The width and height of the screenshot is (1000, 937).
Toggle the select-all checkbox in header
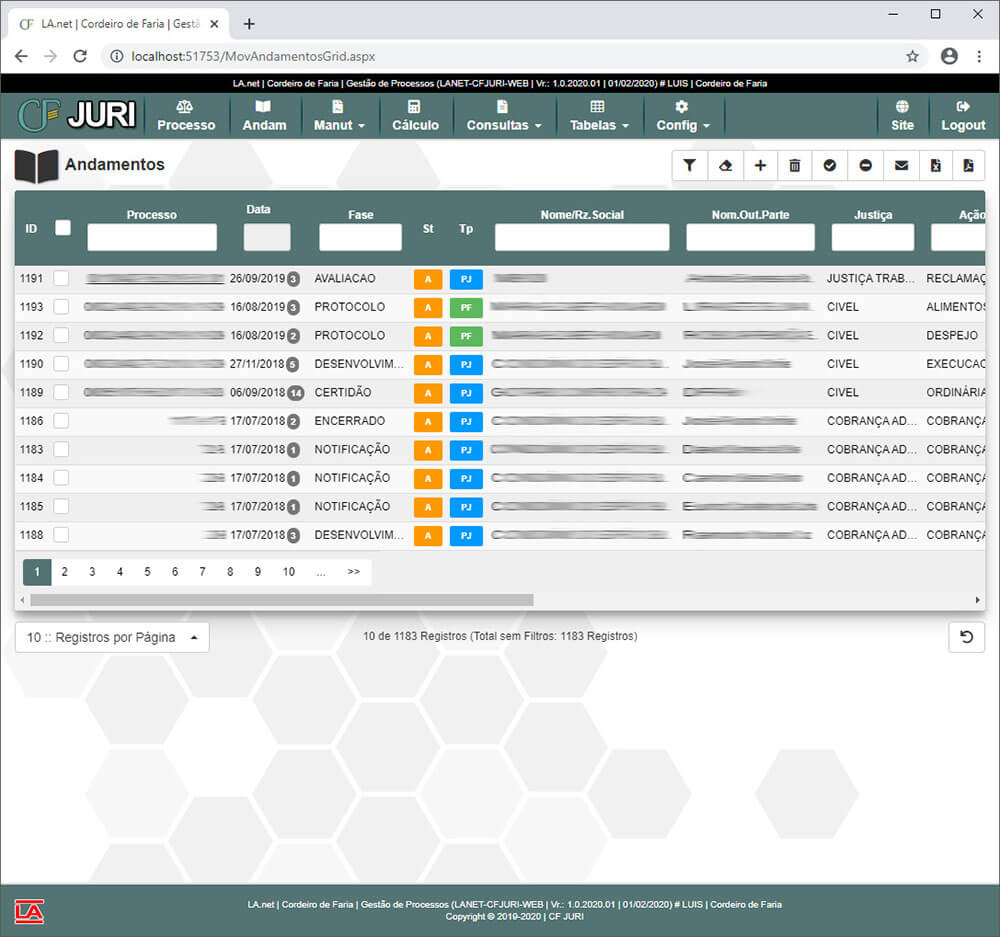pyautogui.click(x=63, y=228)
